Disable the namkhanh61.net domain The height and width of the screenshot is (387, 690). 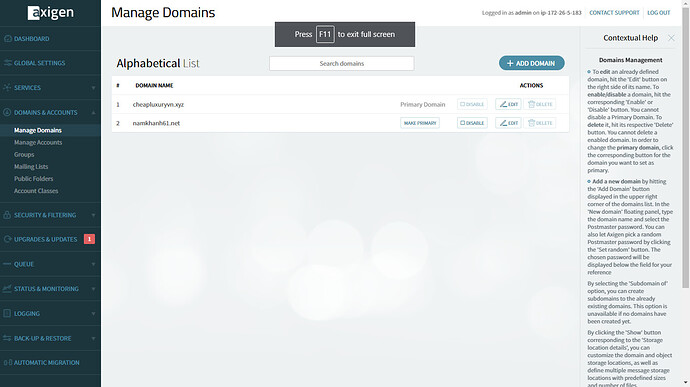(x=472, y=123)
